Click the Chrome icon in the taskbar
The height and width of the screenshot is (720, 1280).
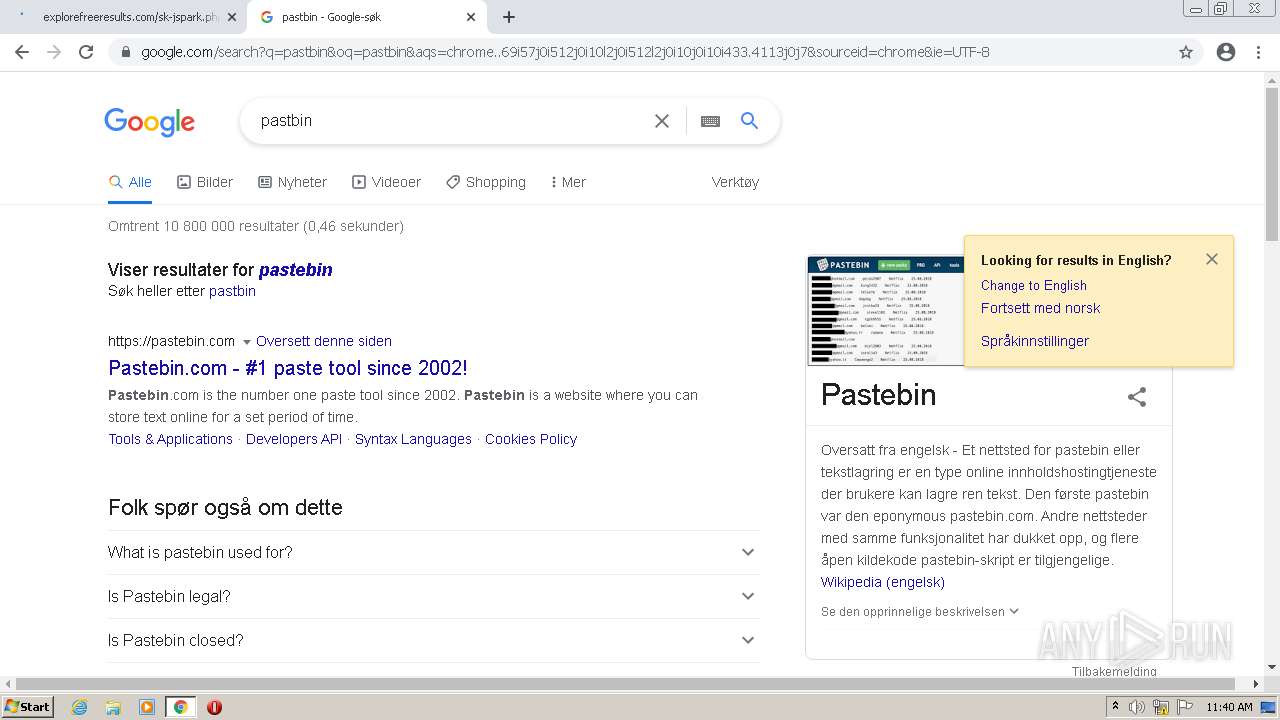click(180, 707)
